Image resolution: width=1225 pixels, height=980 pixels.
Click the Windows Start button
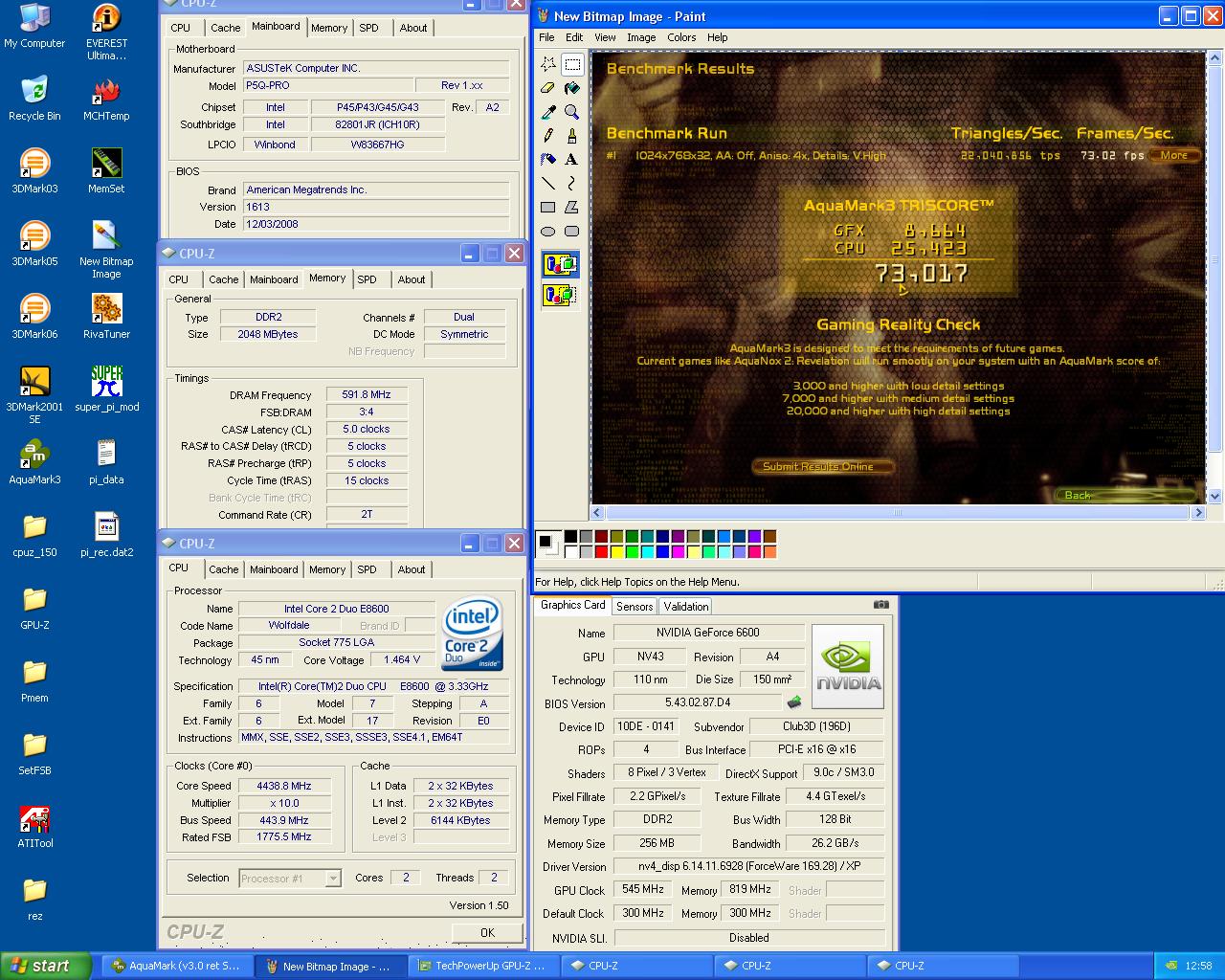click(46, 966)
